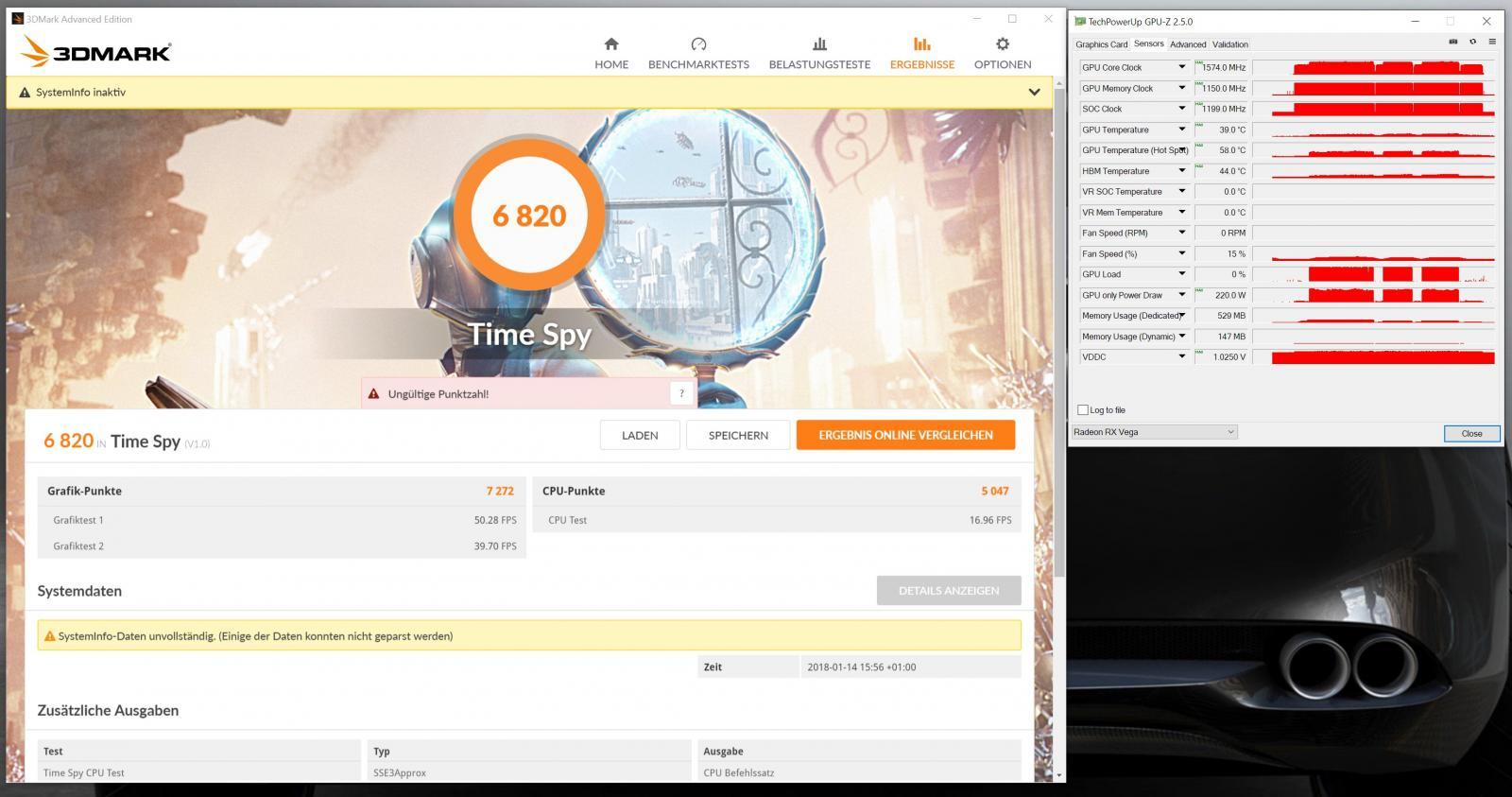Expand the SystemInfo inaktiv banner chevron
Viewport: 1512px width, 797px height.
(x=1034, y=93)
